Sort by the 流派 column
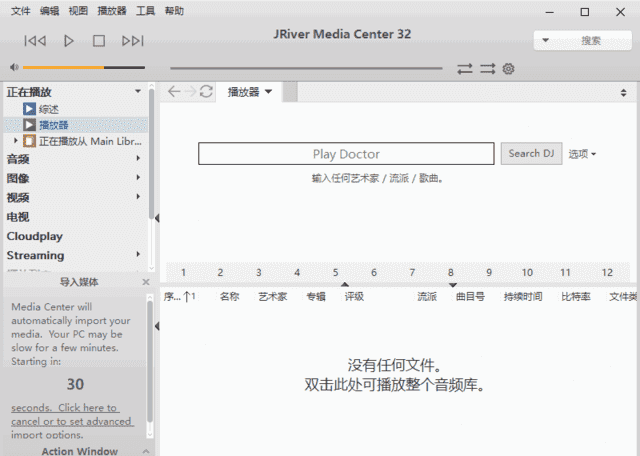Screen dimensions: 640x456 [427, 296]
